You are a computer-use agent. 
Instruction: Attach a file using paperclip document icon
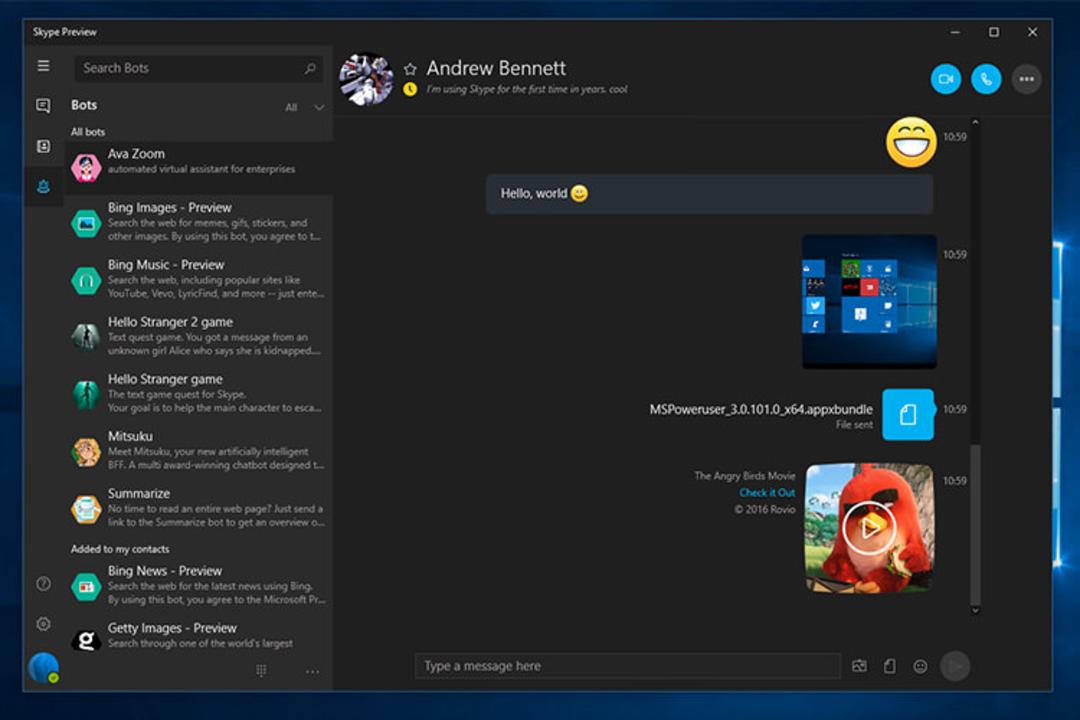[889, 666]
